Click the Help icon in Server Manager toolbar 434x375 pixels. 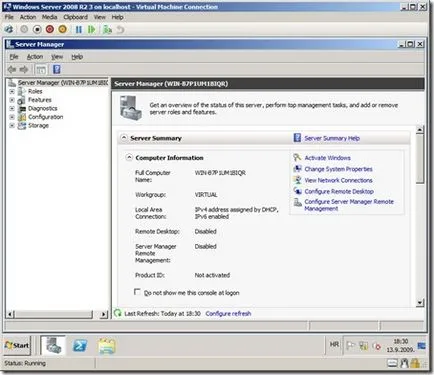pos(57,69)
